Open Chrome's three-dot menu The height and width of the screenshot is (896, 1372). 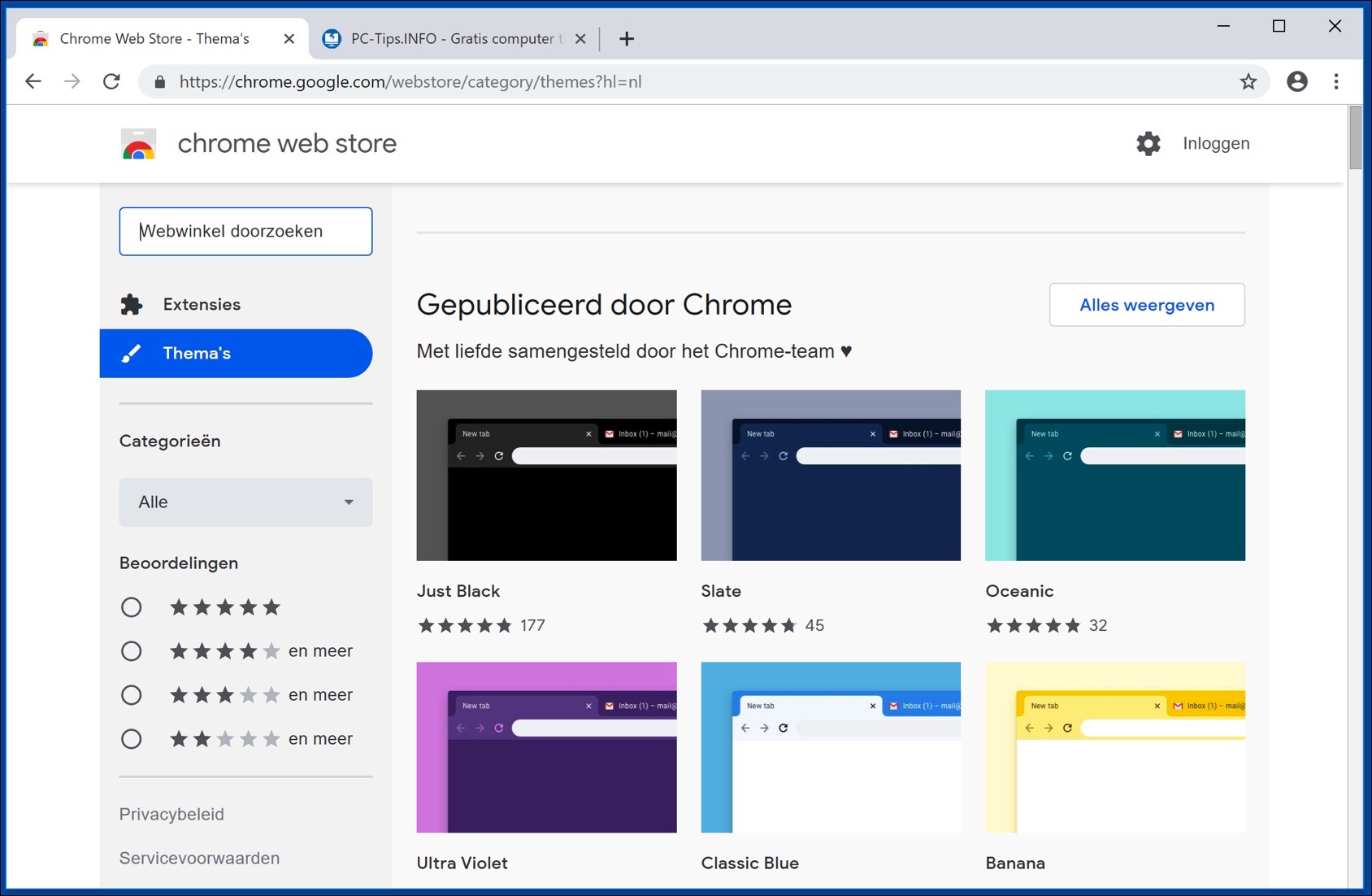1336,81
